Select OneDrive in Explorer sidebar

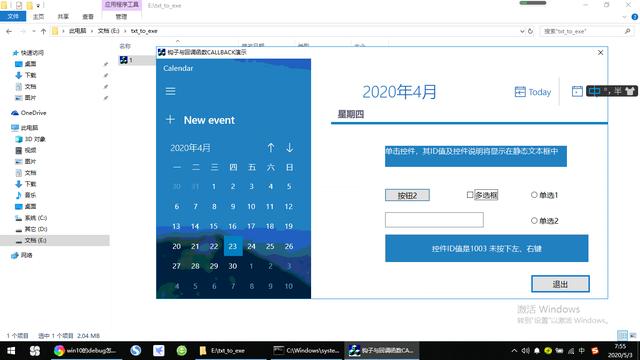pyautogui.click(x=33, y=113)
